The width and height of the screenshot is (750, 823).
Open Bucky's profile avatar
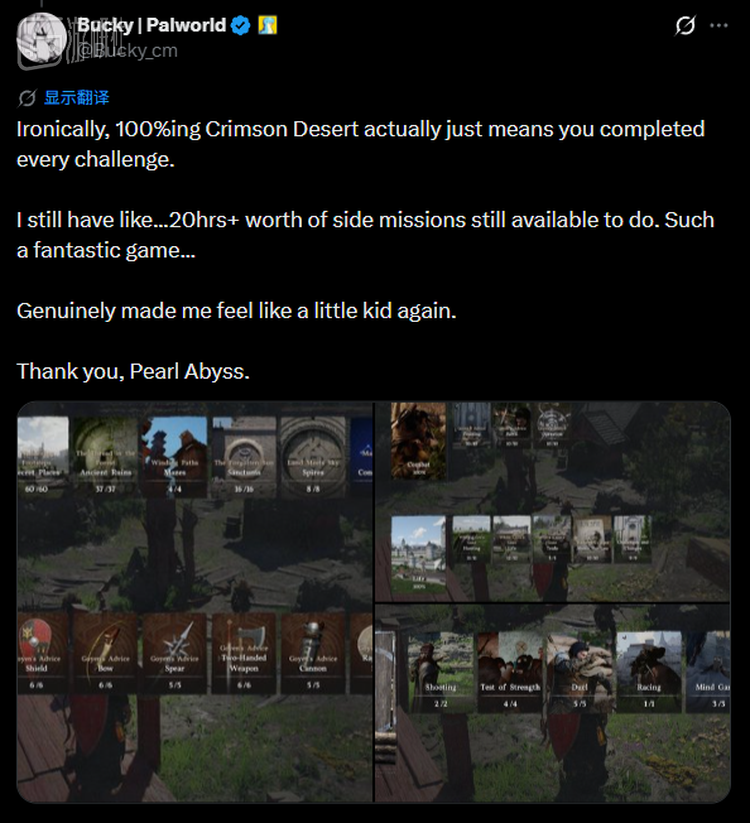(x=41, y=38)
